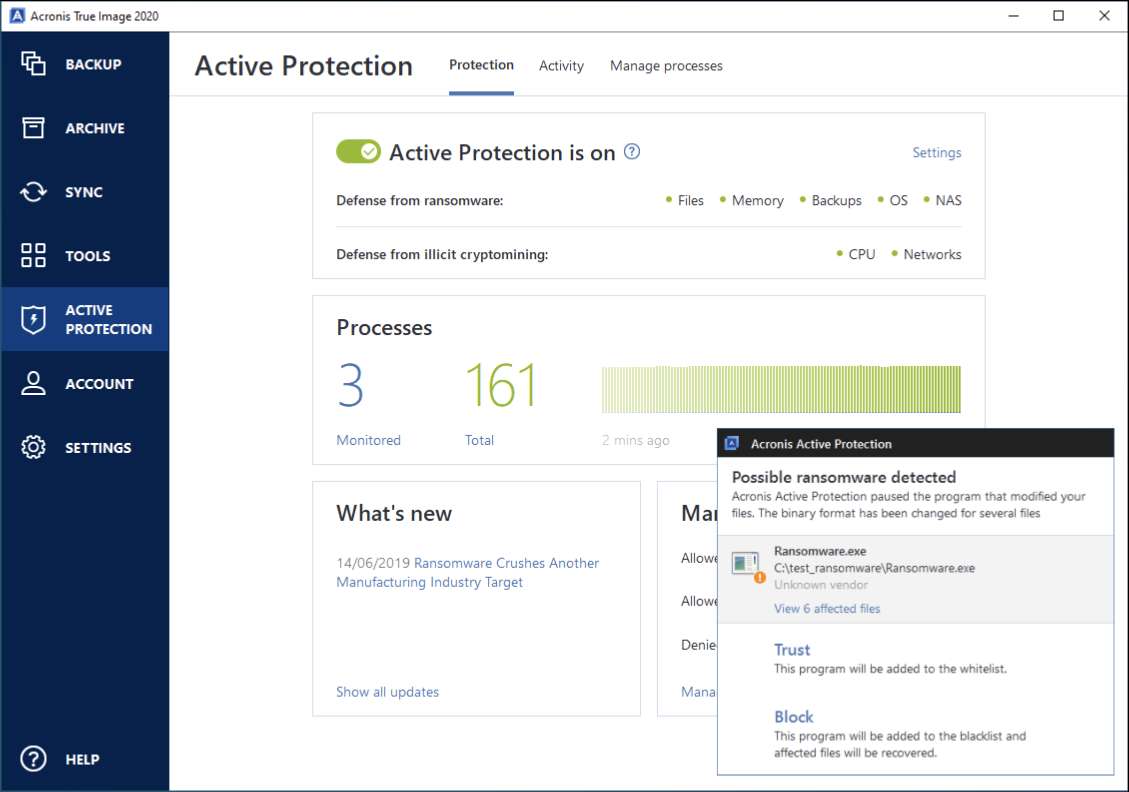Click the Tools grid icon
The width and height of the screenshot is (1129, 792).
[34, 256]
